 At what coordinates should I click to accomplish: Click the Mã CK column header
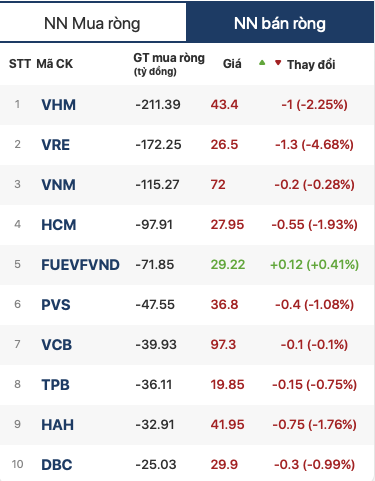point(55,64)
